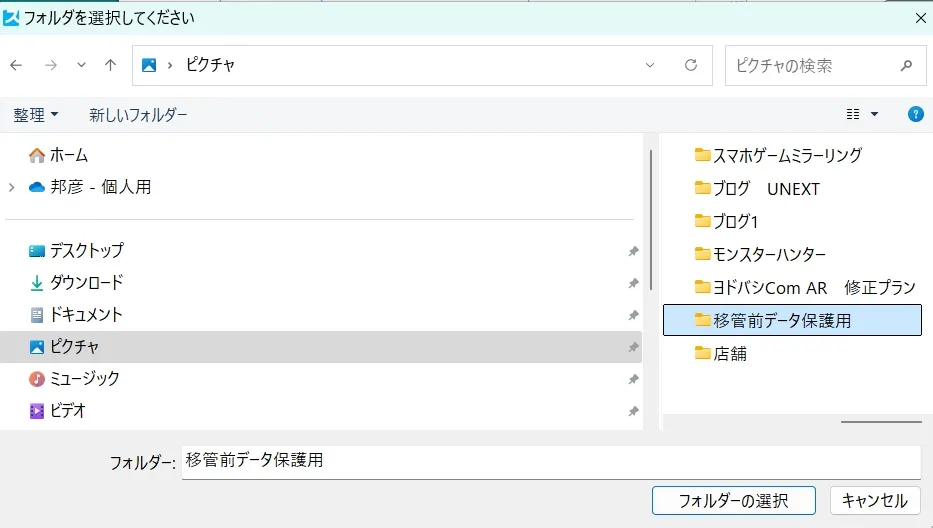The height and width of the screenshot is (528, 933).
Task: Click the フォルダー name input field
Action: (x=550, y=462)
